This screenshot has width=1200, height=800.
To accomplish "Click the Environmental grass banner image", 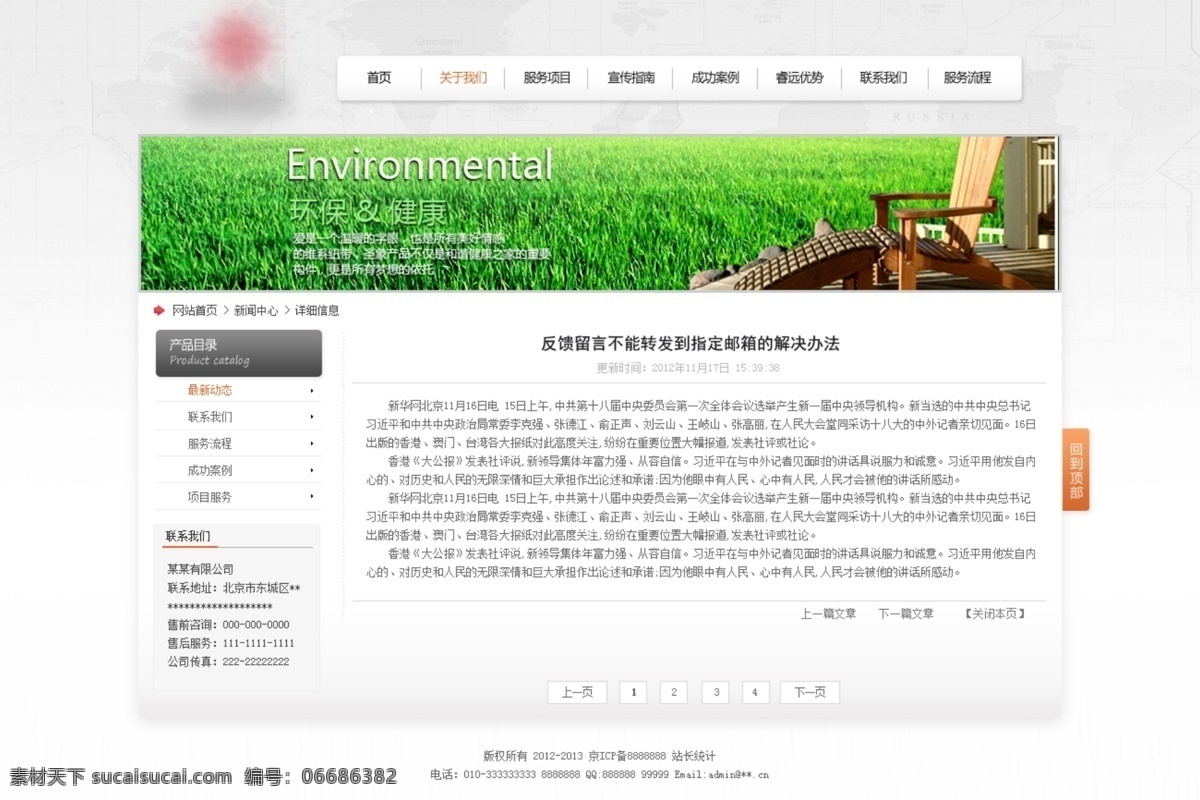I will pos(598,213).
